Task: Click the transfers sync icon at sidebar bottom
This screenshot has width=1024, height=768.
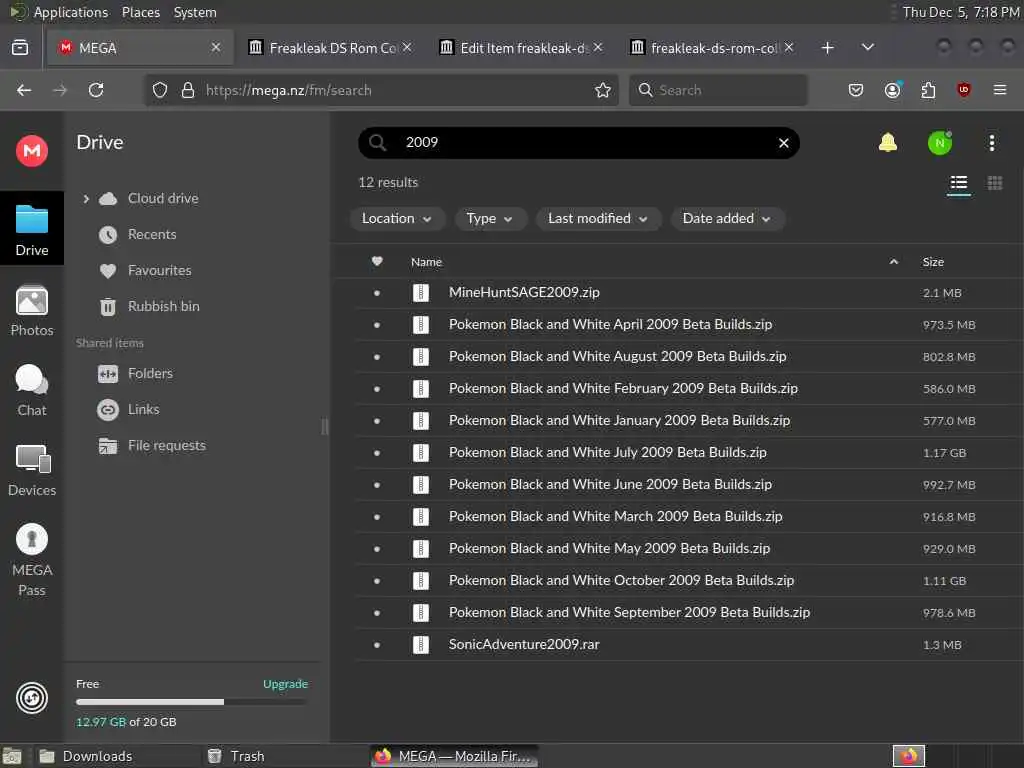Action: pos(31,697)
